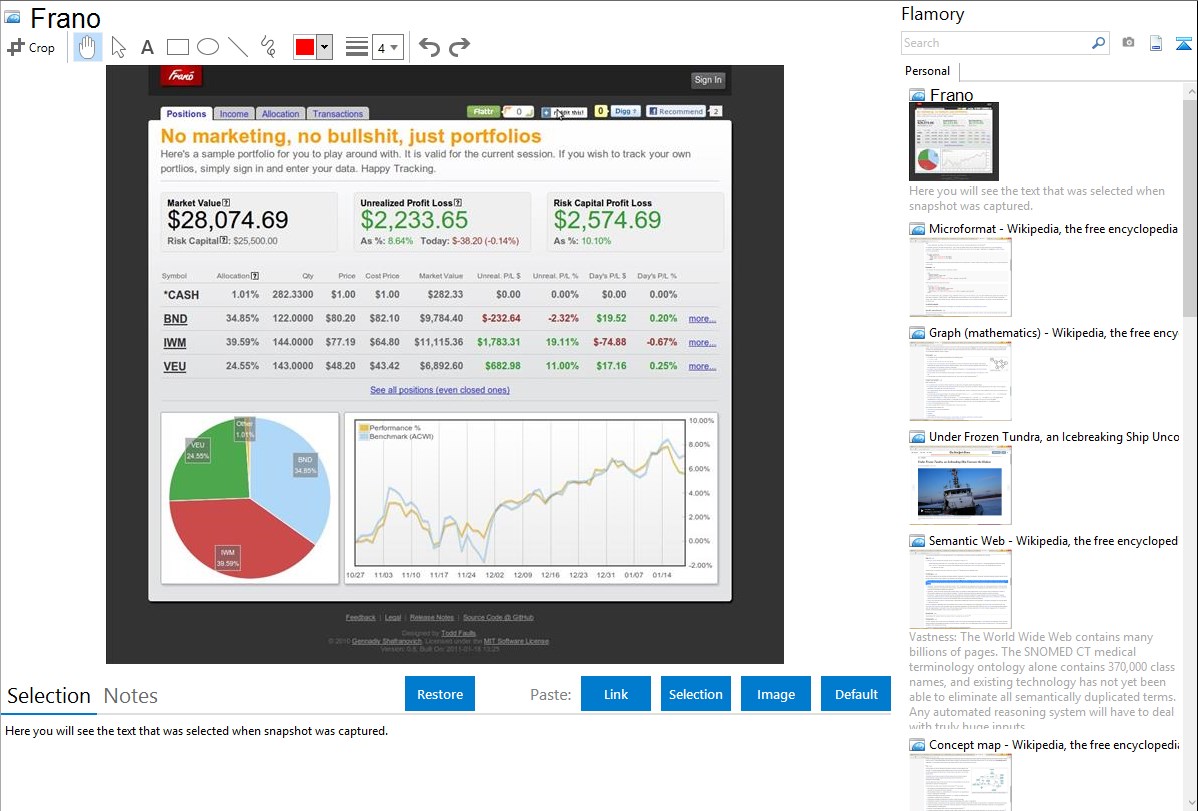Viewport: 1198px width, 811px height.
Task: Open the line thickness dropdown showing 4
Action: click(x=388, y=47)
